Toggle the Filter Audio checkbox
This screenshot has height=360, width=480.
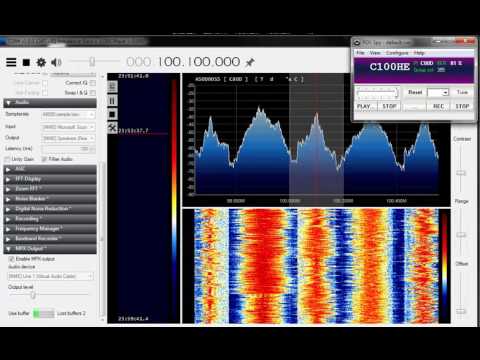[x=44, y=159]
